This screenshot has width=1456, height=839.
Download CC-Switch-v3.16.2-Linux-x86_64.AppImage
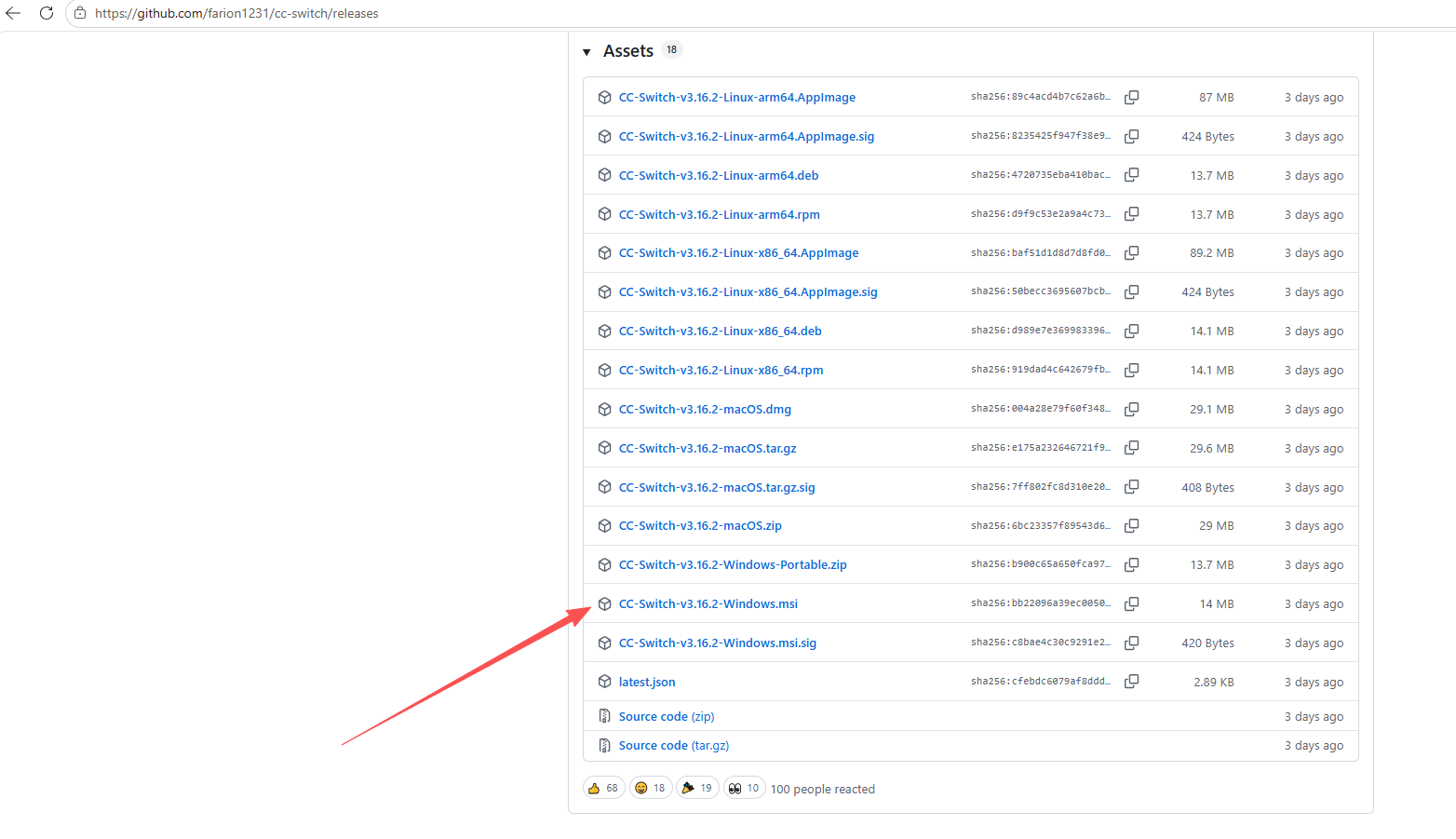[x=739, y=253]
